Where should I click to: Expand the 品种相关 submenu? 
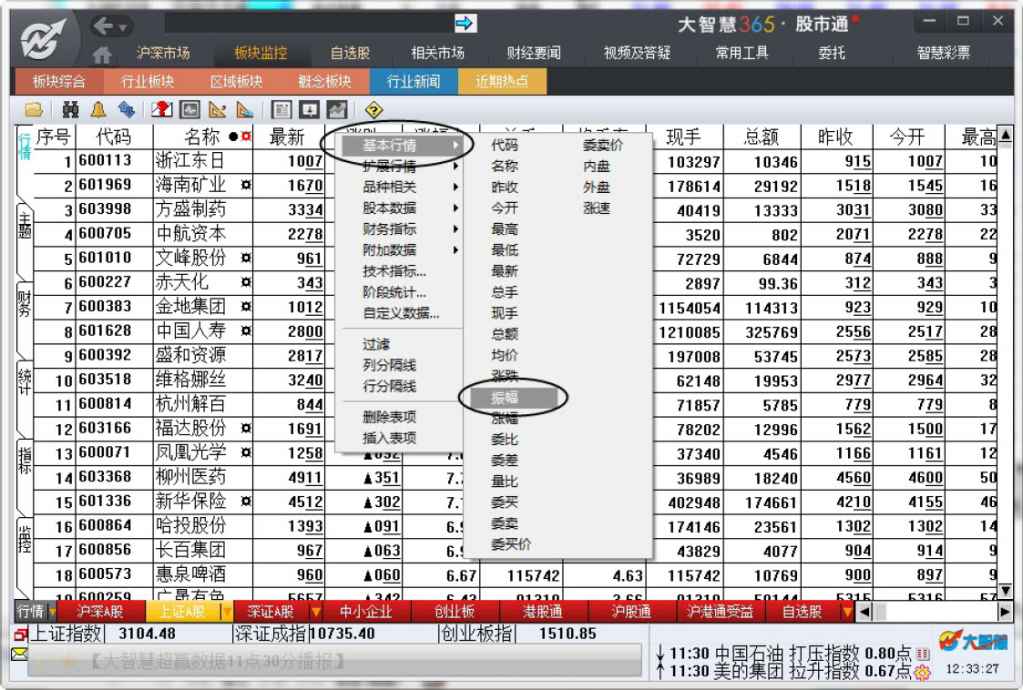point(403,187)
